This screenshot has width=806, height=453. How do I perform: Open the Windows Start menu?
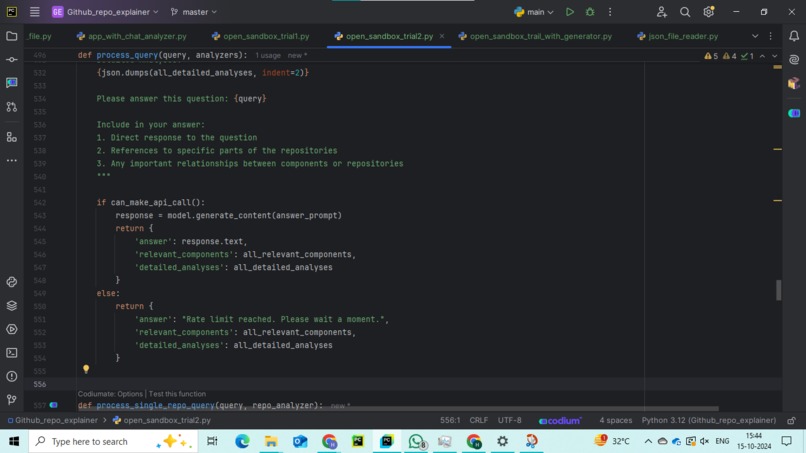14,441
